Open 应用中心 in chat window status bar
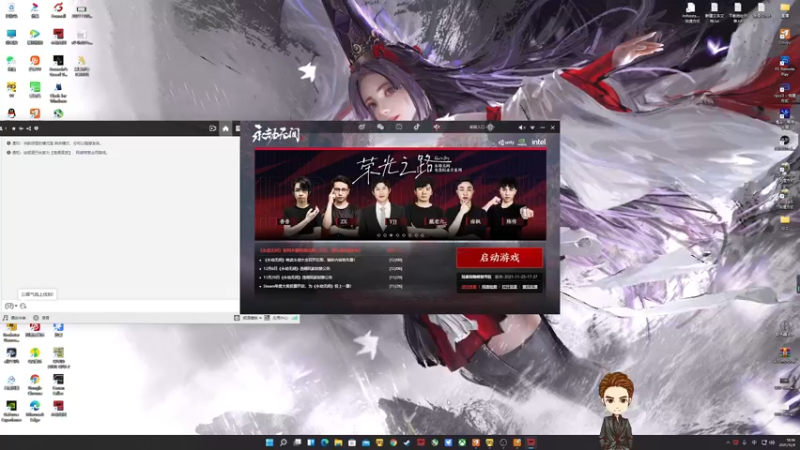The width and height of the screenshot is (800, 450). pyautogui.click(x=277, y=318)
